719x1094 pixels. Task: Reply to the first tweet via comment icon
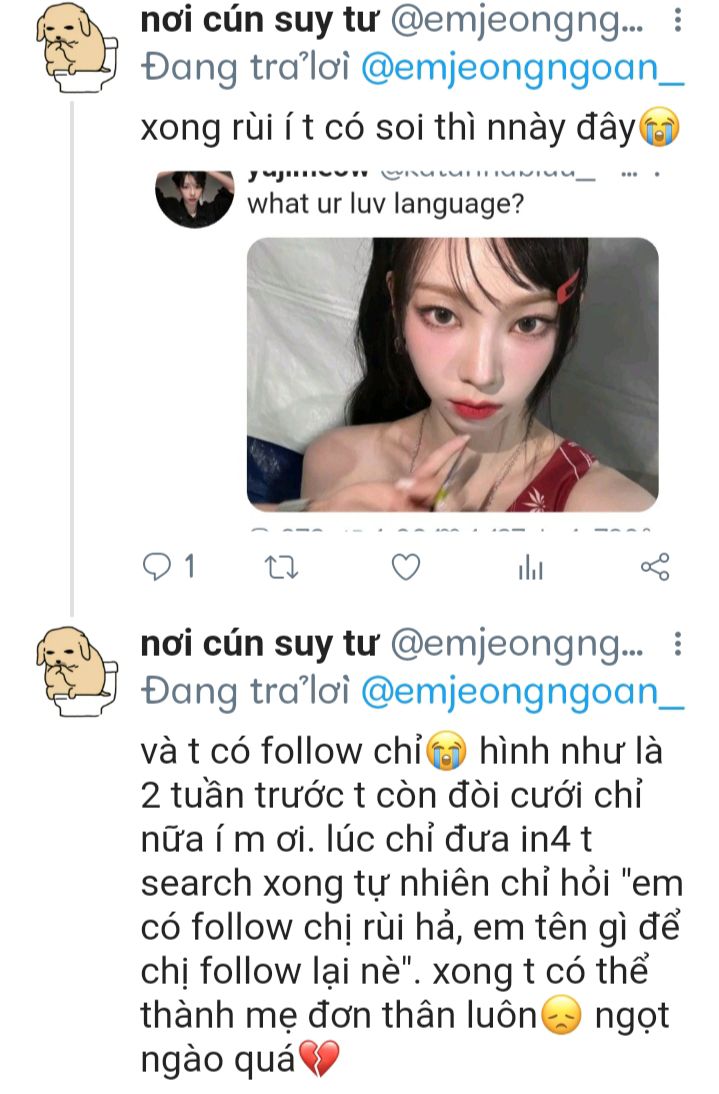coord(157,567)
